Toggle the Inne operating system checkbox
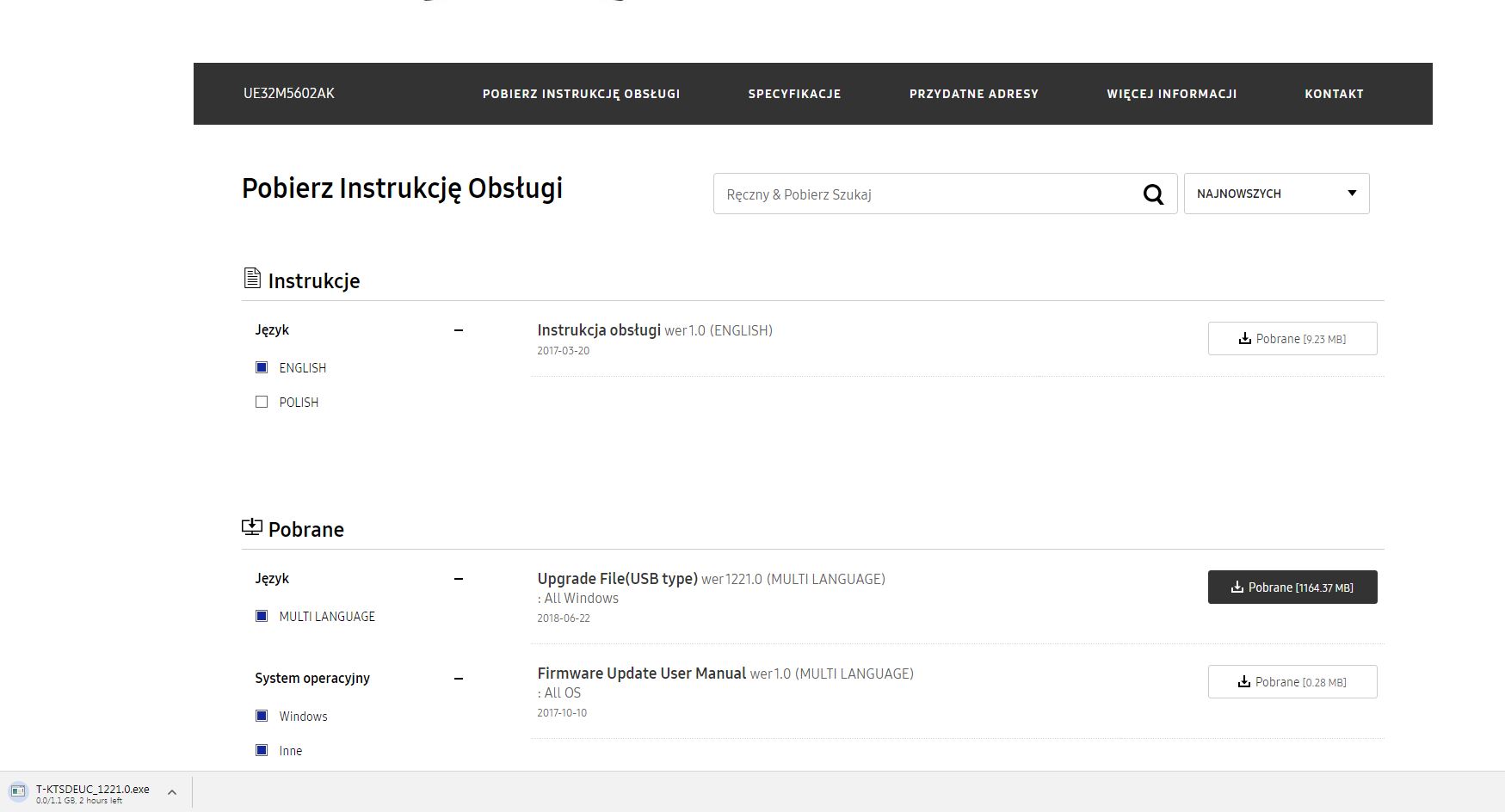 (x=262, y=750)
